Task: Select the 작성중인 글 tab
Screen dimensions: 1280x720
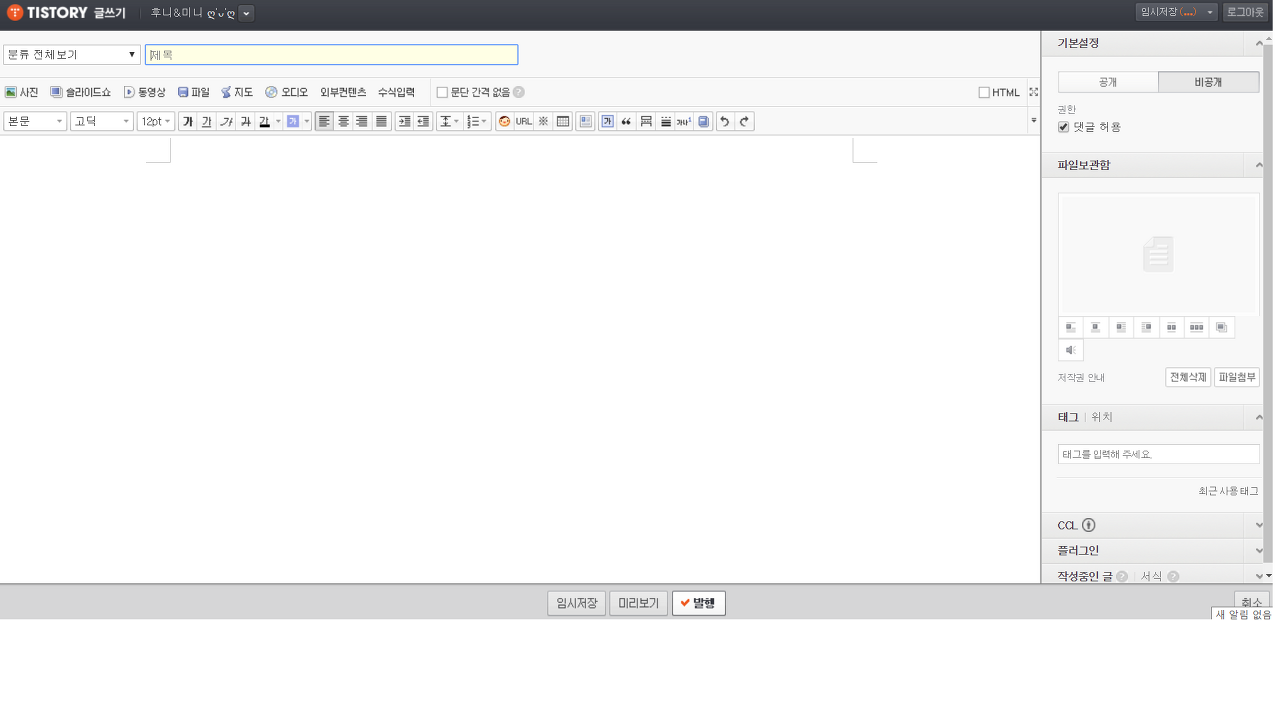Action: [x=1084, y=577]
